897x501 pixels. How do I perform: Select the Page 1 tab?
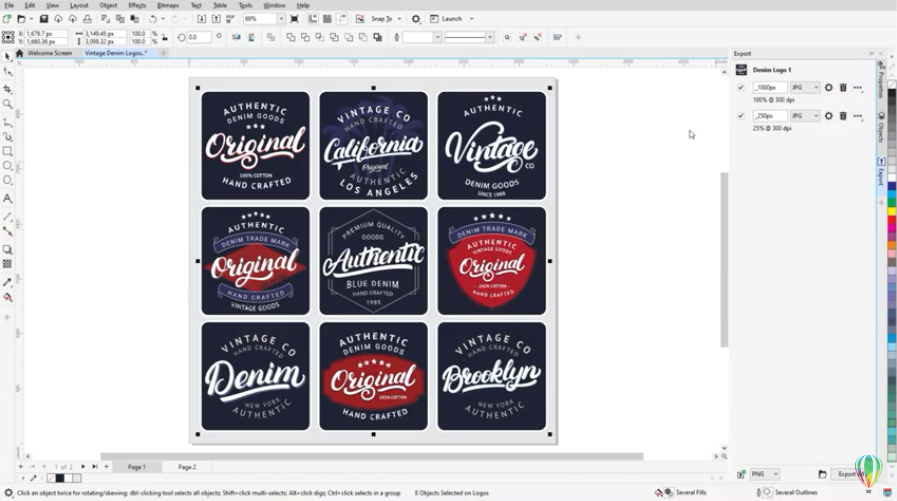(x=137, y=467)
